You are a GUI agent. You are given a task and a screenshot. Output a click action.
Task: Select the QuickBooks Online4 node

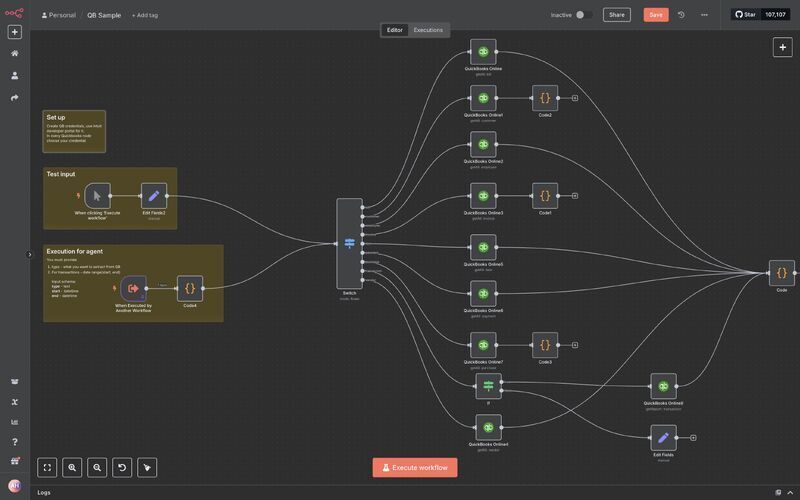[x=488, y=427]
